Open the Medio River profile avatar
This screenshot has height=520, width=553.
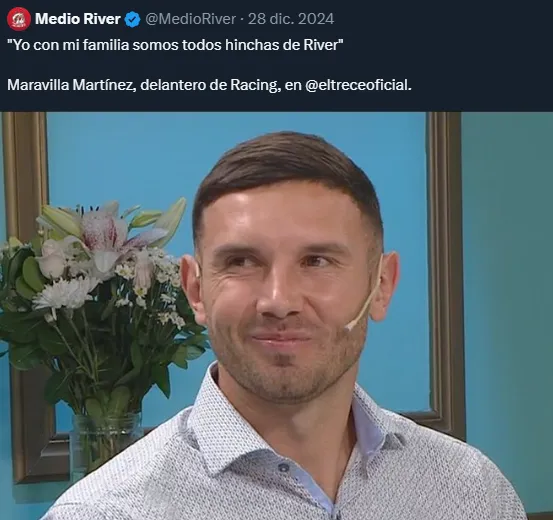point(19,19)
